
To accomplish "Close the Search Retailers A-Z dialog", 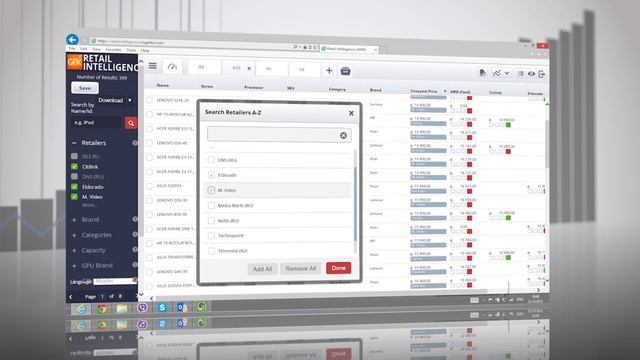I will [x=351, y=113].
